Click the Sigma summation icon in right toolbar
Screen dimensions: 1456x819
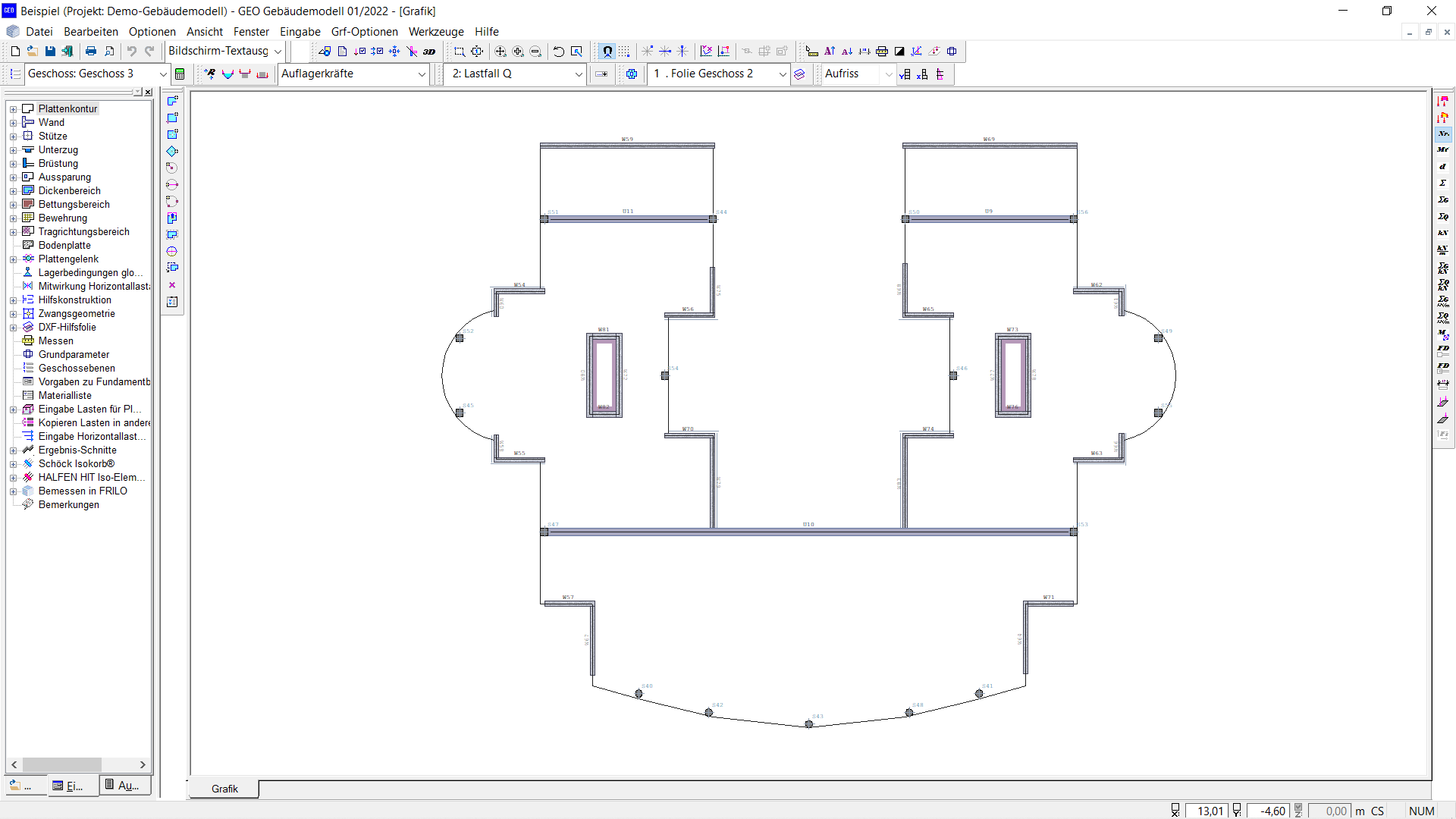(1443, 183)
